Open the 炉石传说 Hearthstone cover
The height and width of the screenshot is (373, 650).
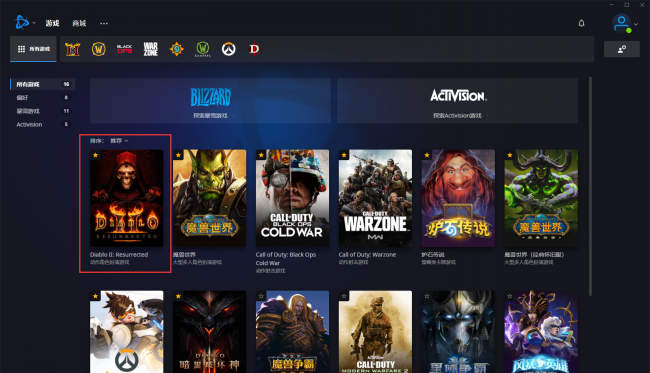click(458, 198)
